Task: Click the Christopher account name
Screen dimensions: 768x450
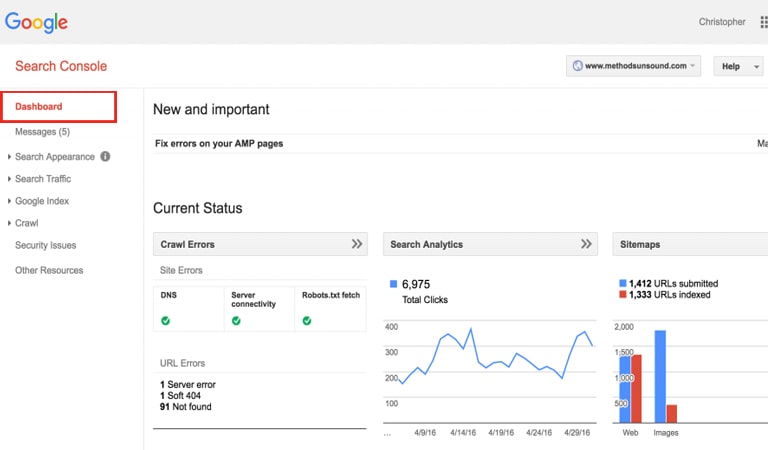Action: (x=722, y=22)
